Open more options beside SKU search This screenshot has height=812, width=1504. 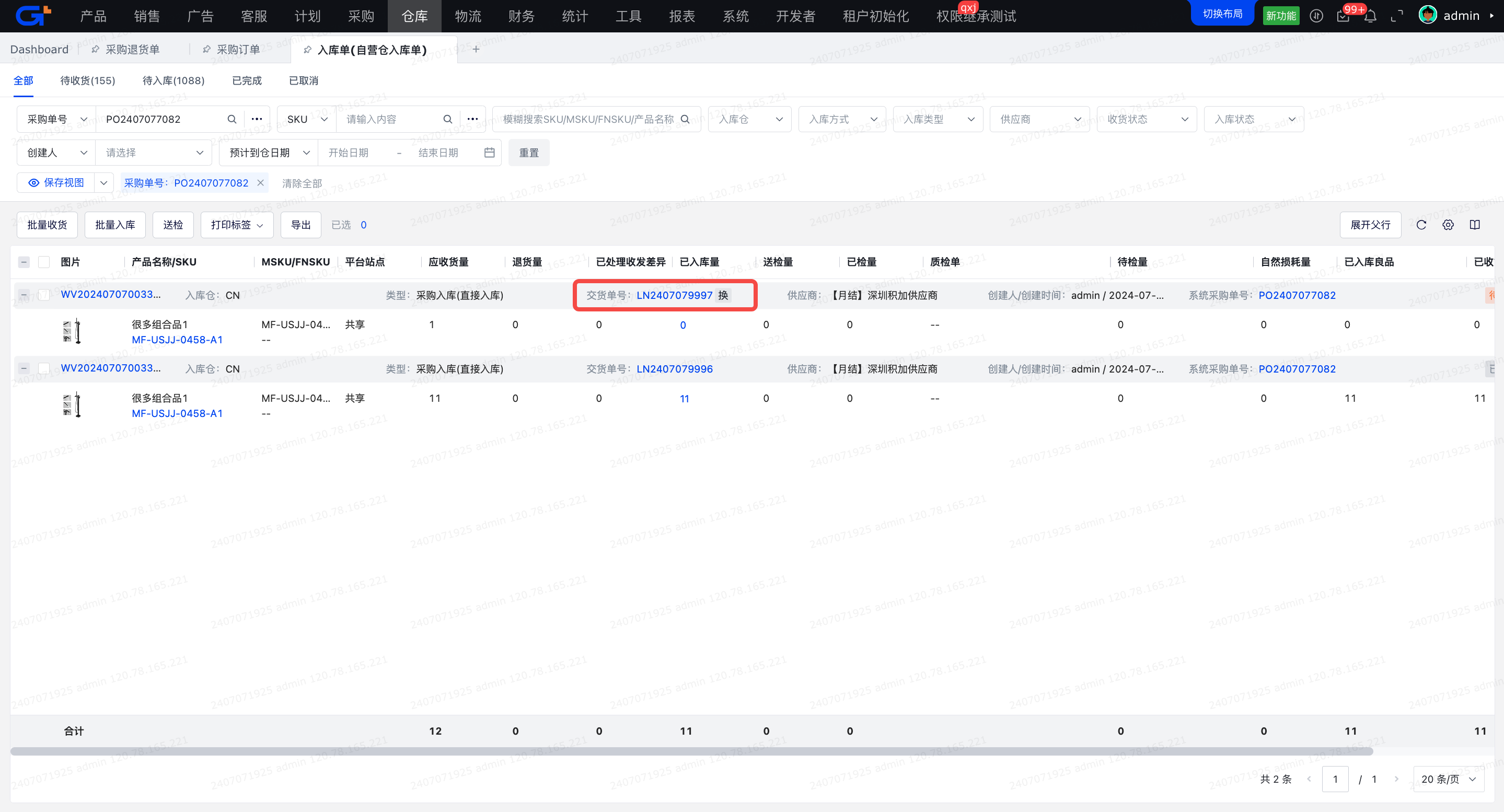coord(472,119)
